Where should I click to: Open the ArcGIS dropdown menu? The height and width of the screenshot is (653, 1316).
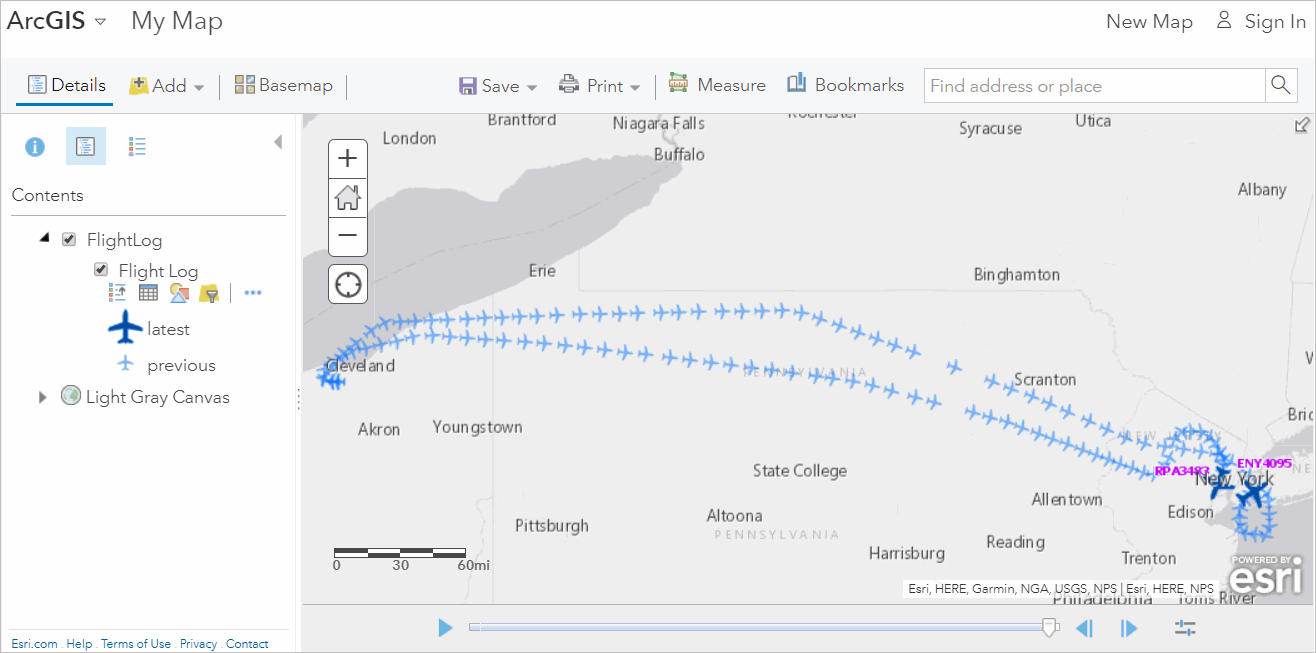57,21
